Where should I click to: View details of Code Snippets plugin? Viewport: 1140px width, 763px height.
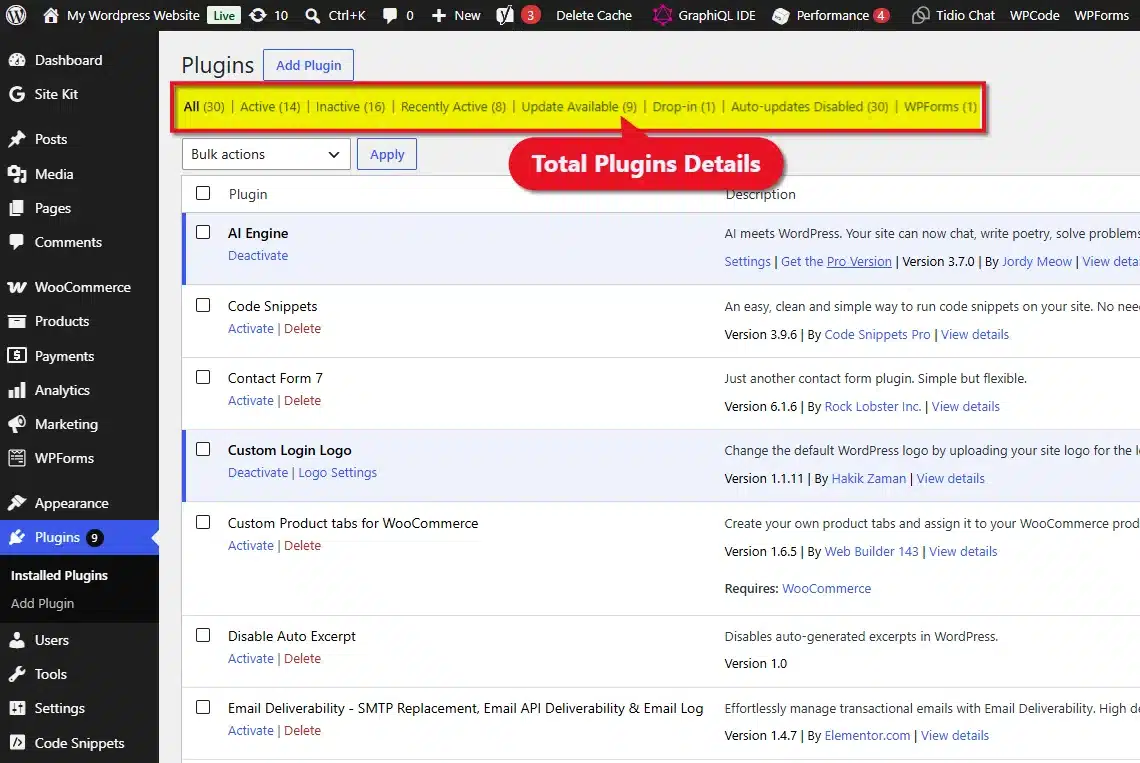point(975,335)
